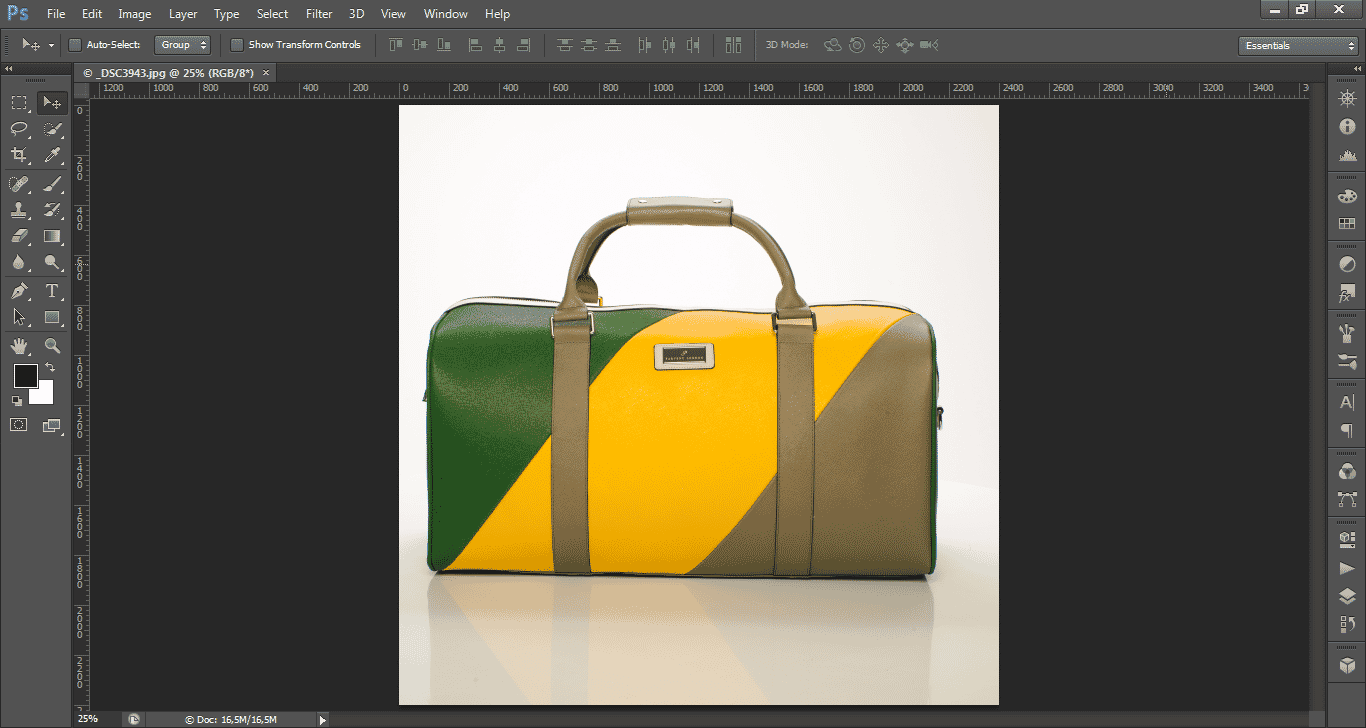
Task: Enable Show Transform Controls checkbox
Action: pyautogui.click(x=237, y=45)
